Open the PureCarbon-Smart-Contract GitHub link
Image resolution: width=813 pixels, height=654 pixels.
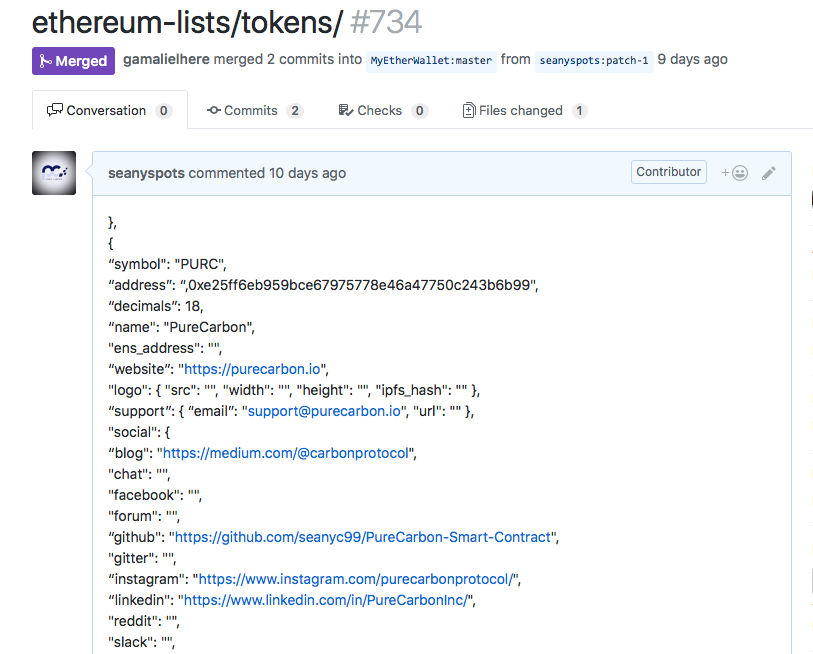[x=363, y=537]
